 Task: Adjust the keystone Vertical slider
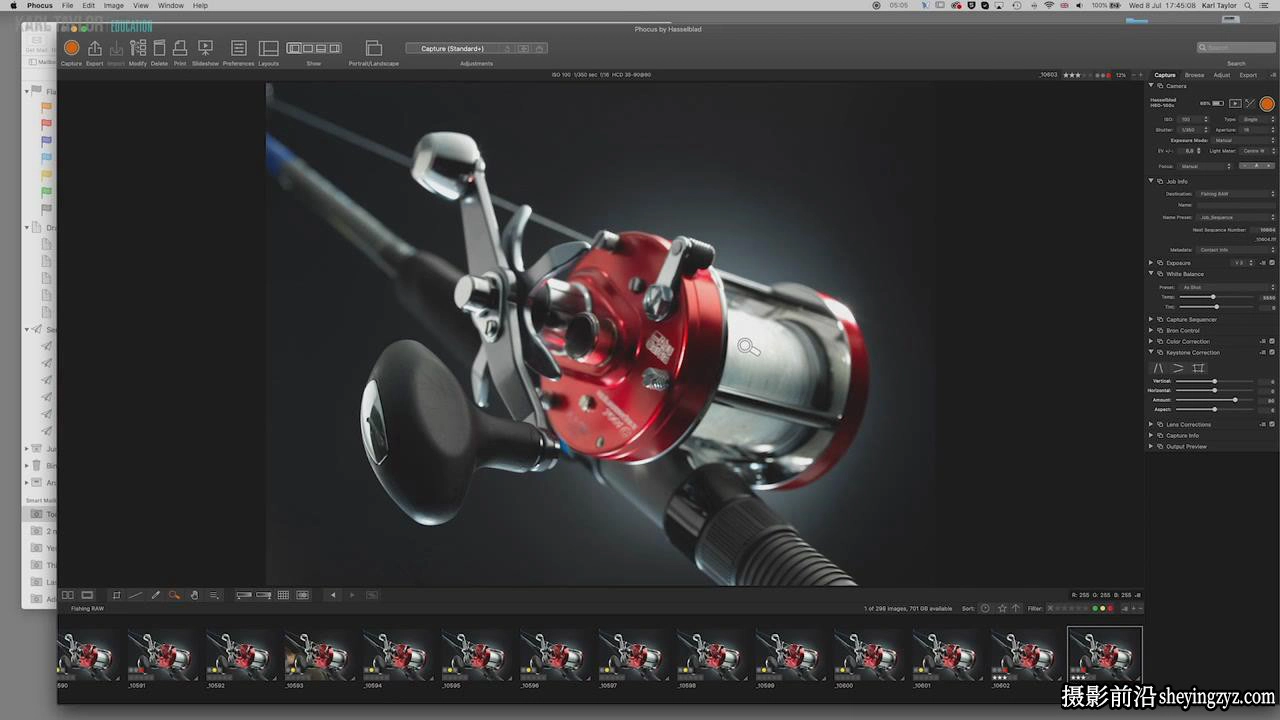[x=1214, y=381]
